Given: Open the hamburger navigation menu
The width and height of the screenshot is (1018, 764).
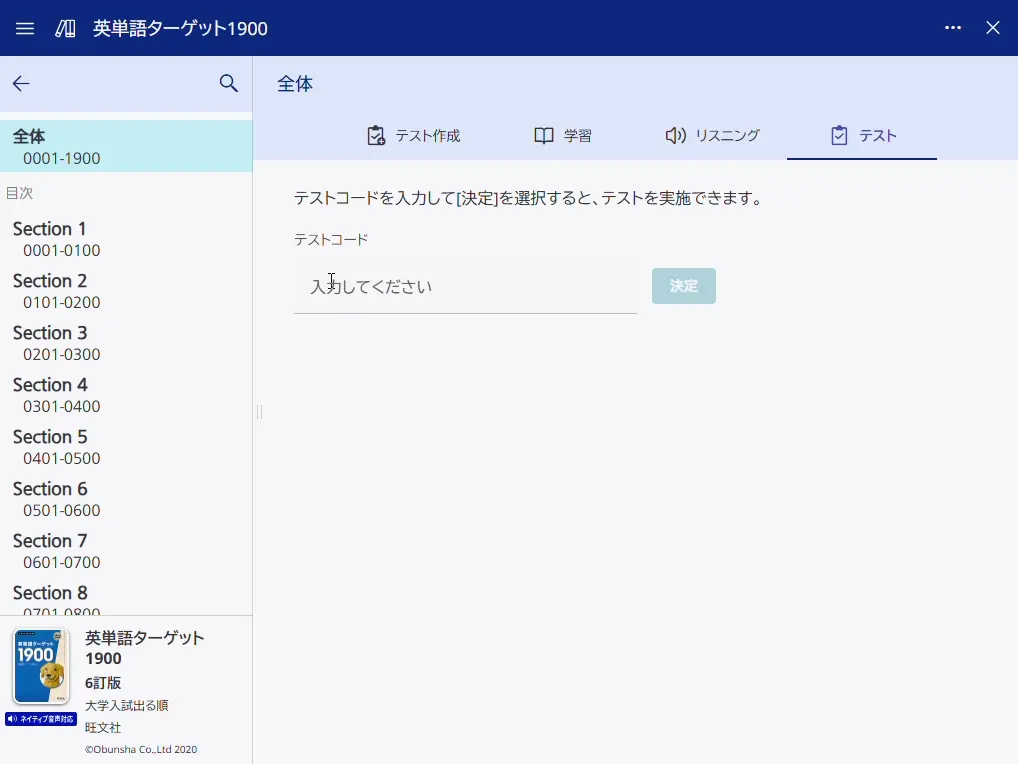Looking at the screenshot, I should point(24,28).
